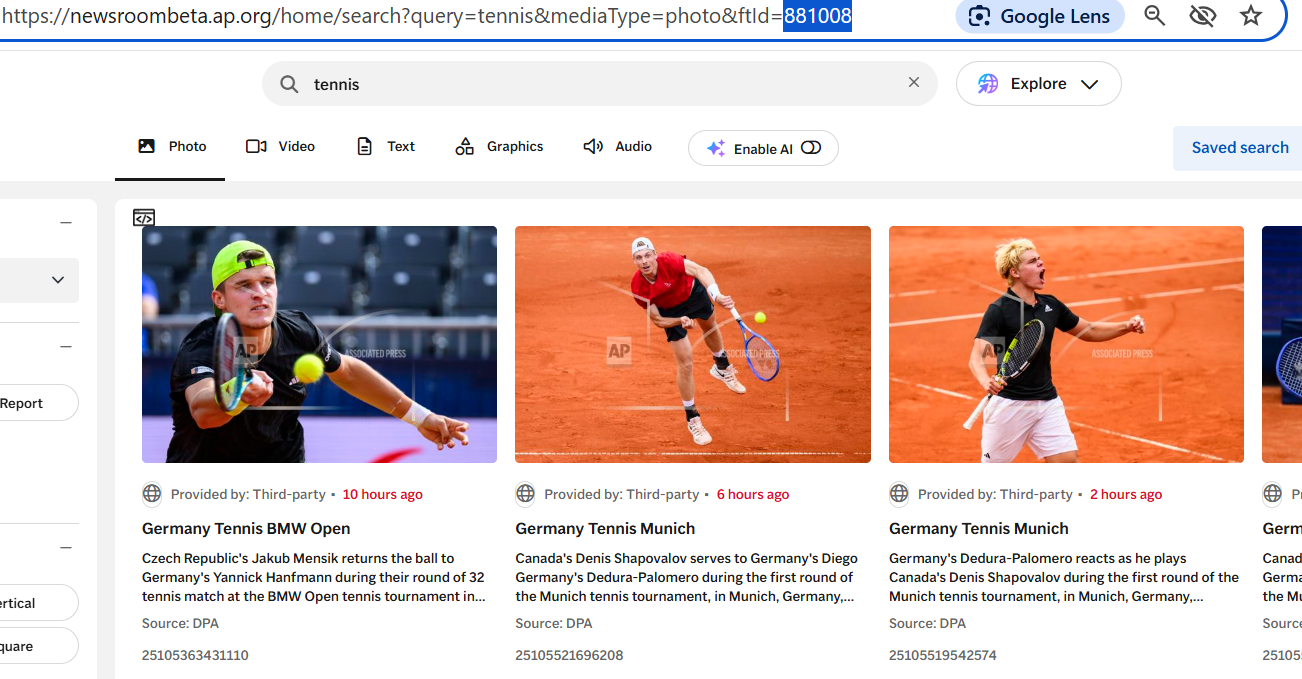Screen dimensions: 1302x679
Task: Open the Germany Tennis BMW Open headline
Action: point(246,528)
